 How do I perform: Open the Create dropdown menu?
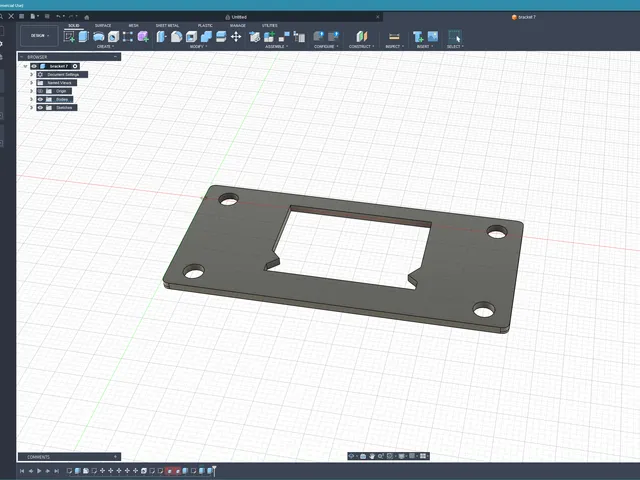pos(105,47)
